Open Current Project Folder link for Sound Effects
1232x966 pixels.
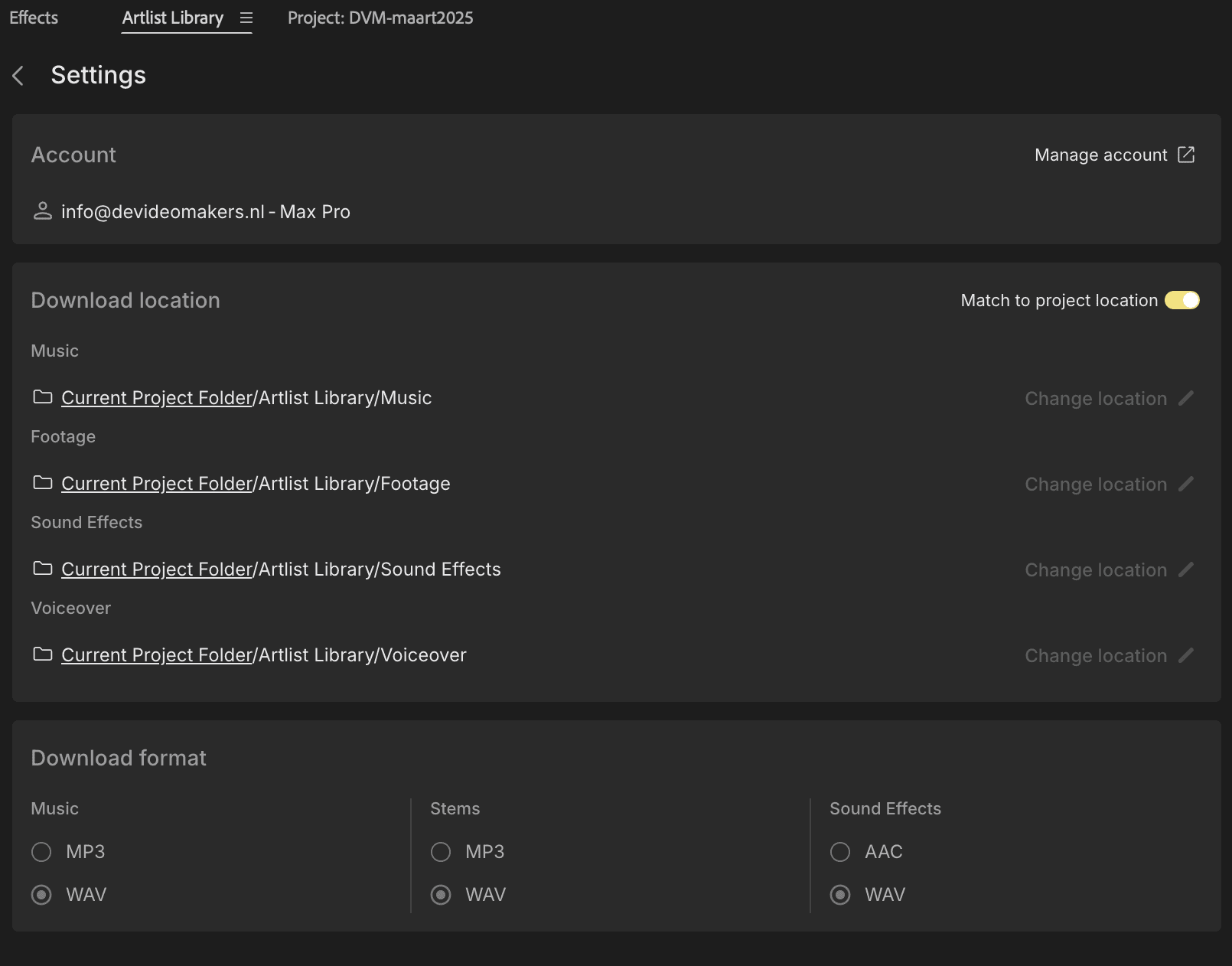(x=157, y=569)
